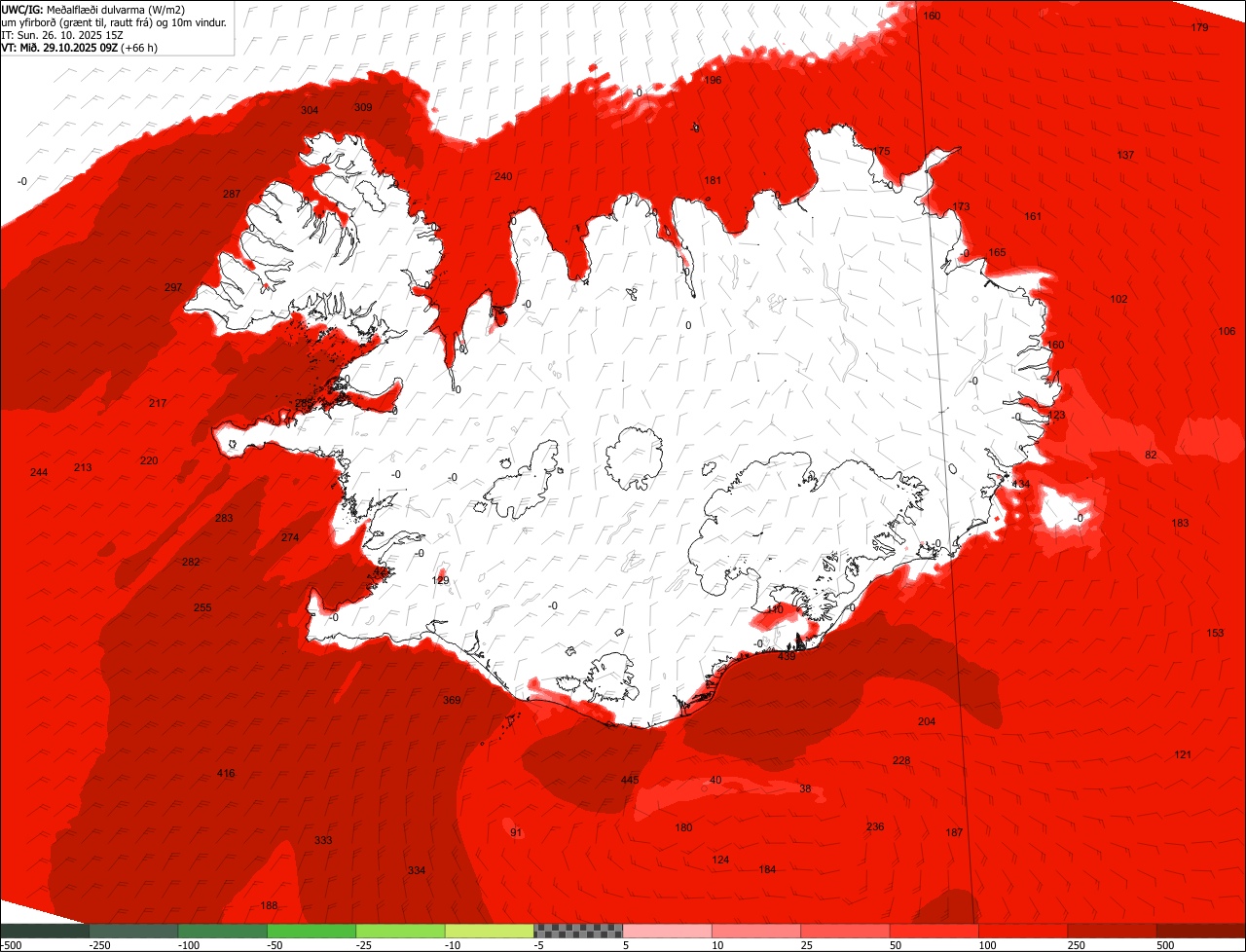The width and height of the screenshot is (1246, 952).
Task: Click the inland value '129'
Action: (x=441, y=580)
